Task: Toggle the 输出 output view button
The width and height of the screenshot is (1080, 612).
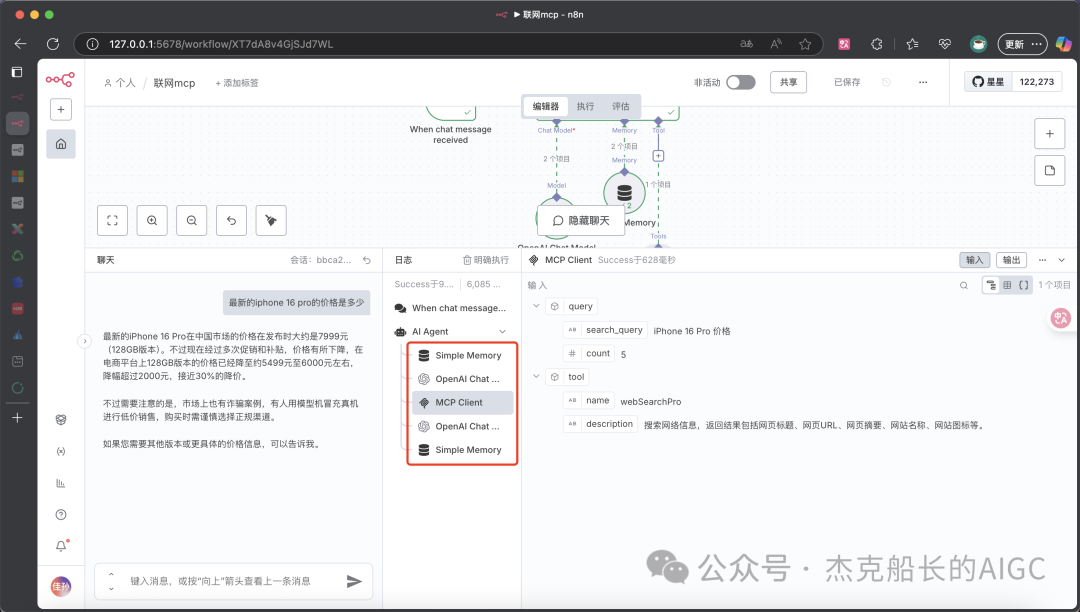Action: click(1011, 260)
